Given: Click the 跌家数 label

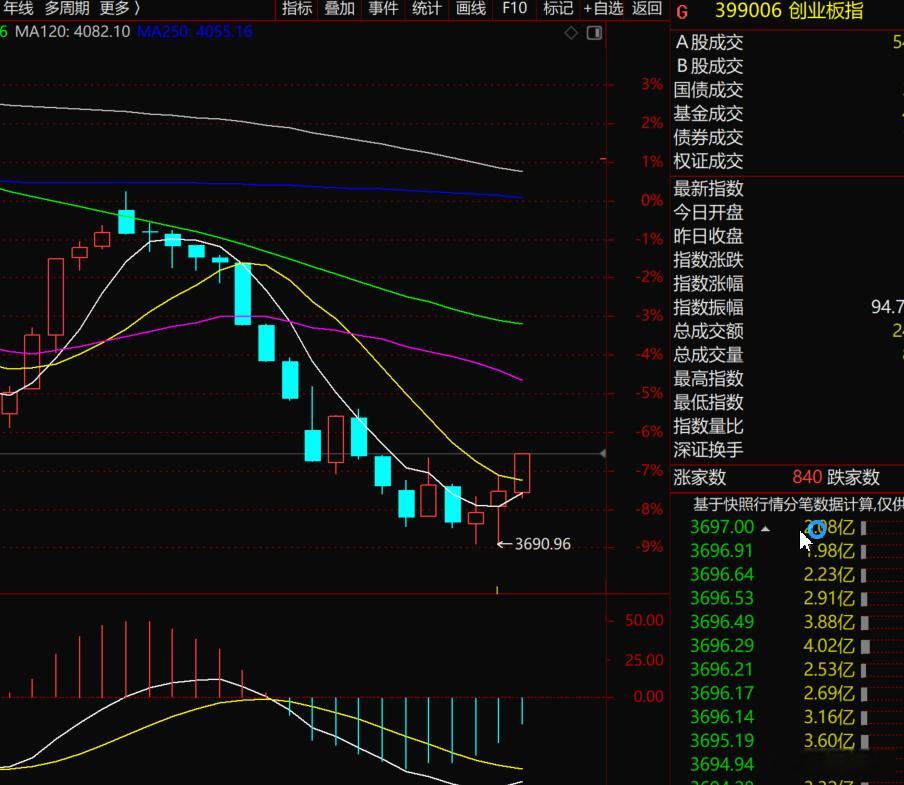Looking at the screenshot, I should click(853, 477).
